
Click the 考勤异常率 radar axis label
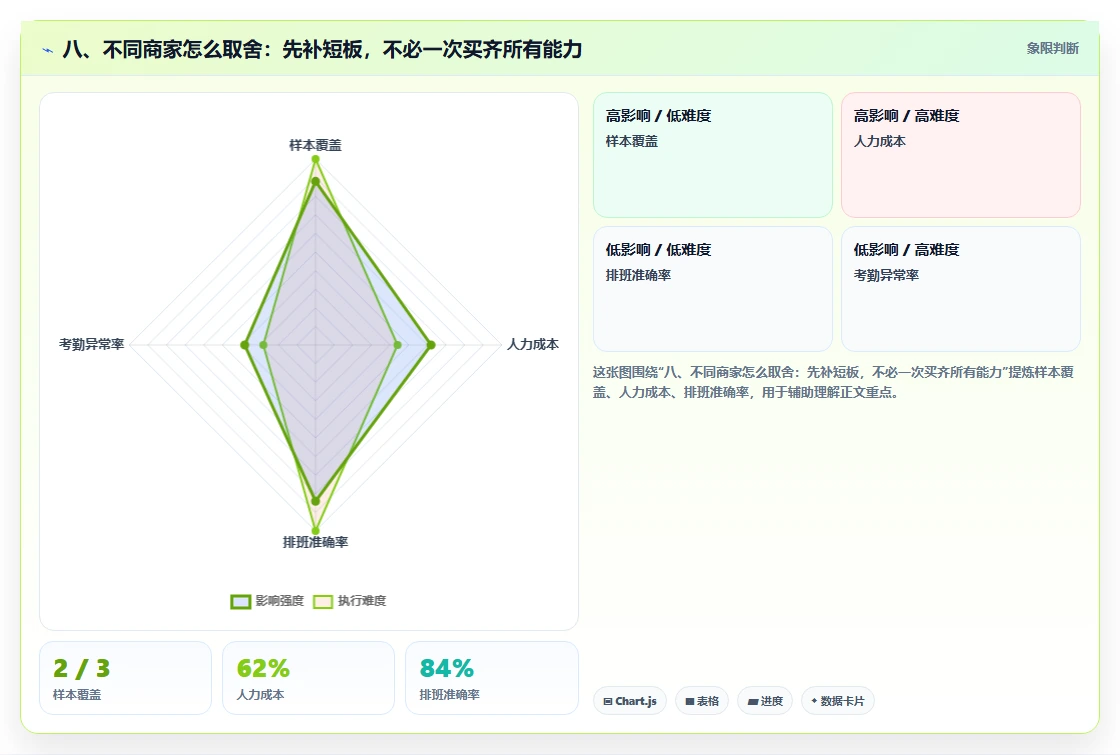[x=91, y=344]
